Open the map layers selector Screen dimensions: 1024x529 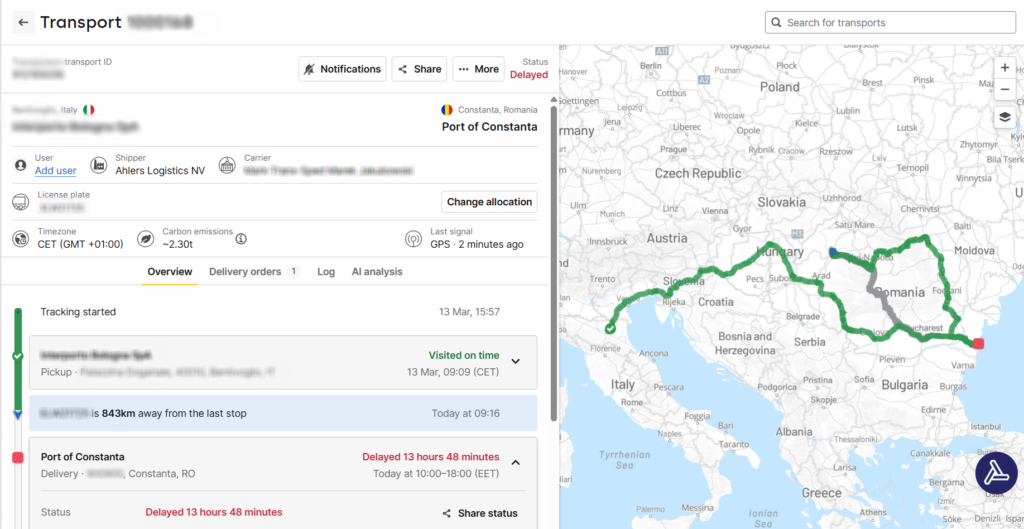1005,117
